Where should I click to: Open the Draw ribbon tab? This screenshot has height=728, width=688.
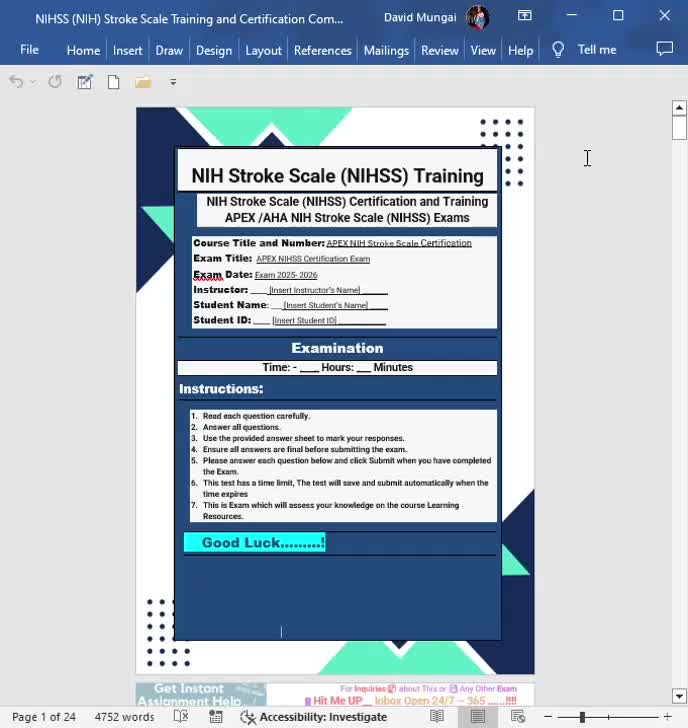(x=169, y=50)
